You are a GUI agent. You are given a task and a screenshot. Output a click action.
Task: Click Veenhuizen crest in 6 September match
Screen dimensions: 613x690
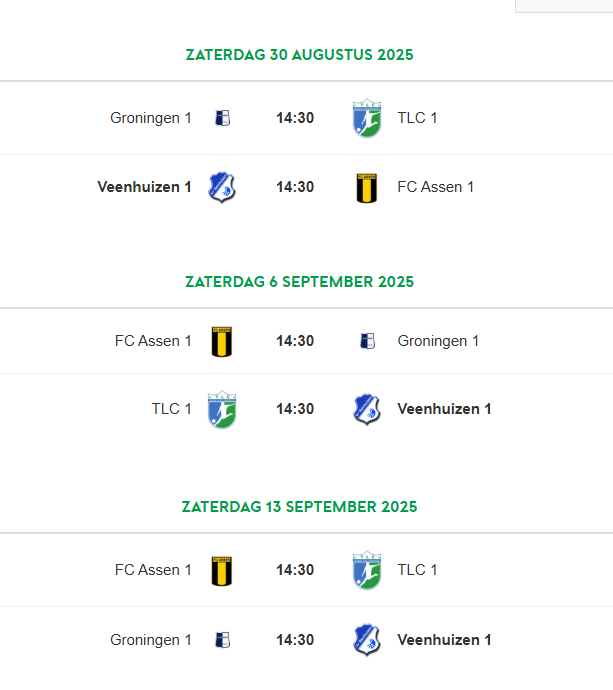(367, 409)
